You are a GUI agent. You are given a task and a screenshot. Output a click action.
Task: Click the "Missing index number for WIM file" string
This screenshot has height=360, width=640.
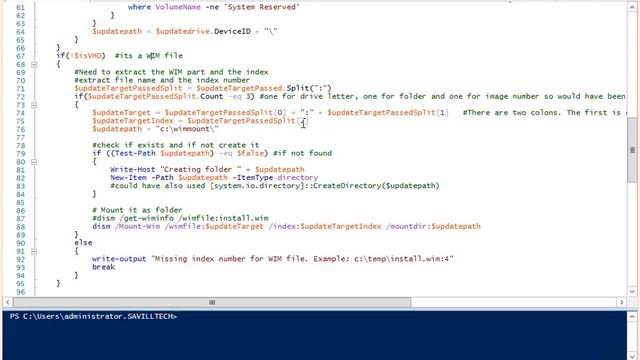coord(302,259)
